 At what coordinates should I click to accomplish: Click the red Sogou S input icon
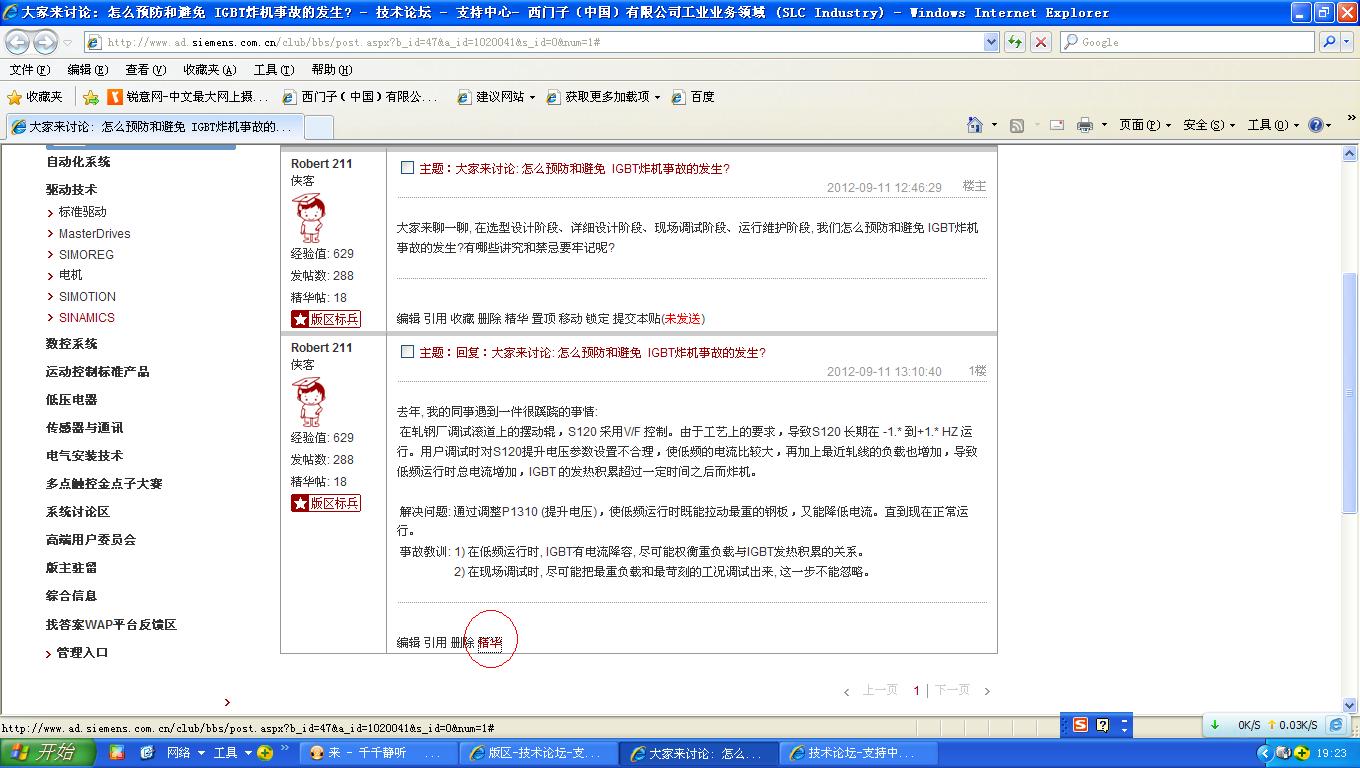click(x=1080, y=725)
